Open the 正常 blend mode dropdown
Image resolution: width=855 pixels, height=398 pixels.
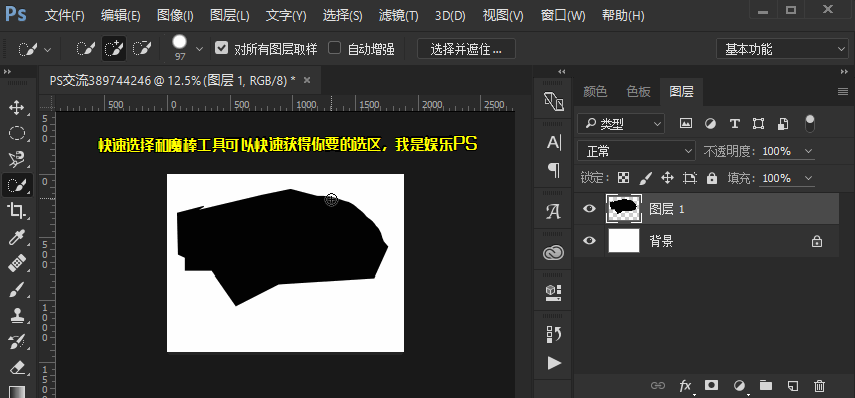pos(636,151)
